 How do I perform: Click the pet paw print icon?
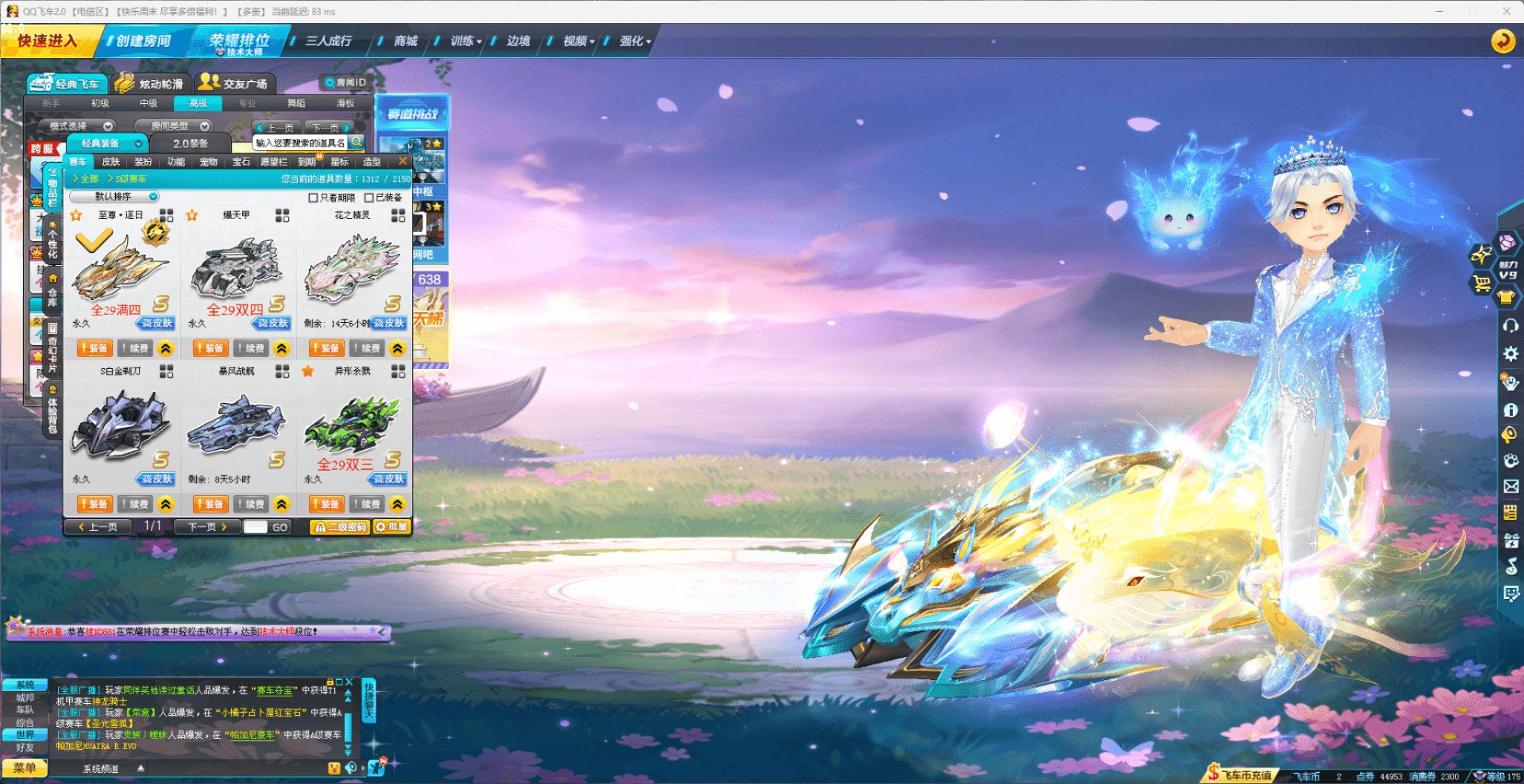(x=1510, y=460)
